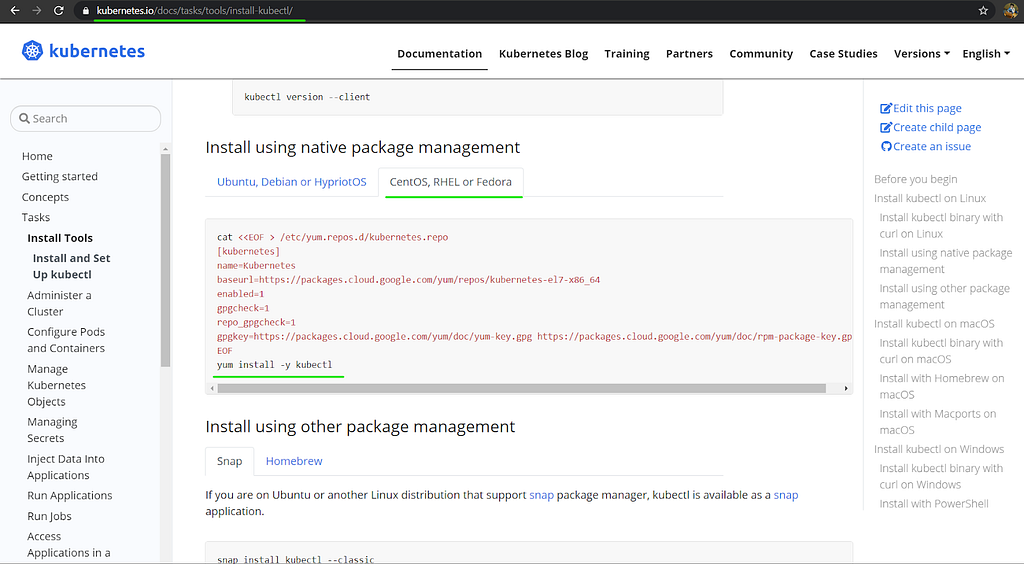Go to Kubernetes Blog
1024x564 pixels.
pos(543,54)
